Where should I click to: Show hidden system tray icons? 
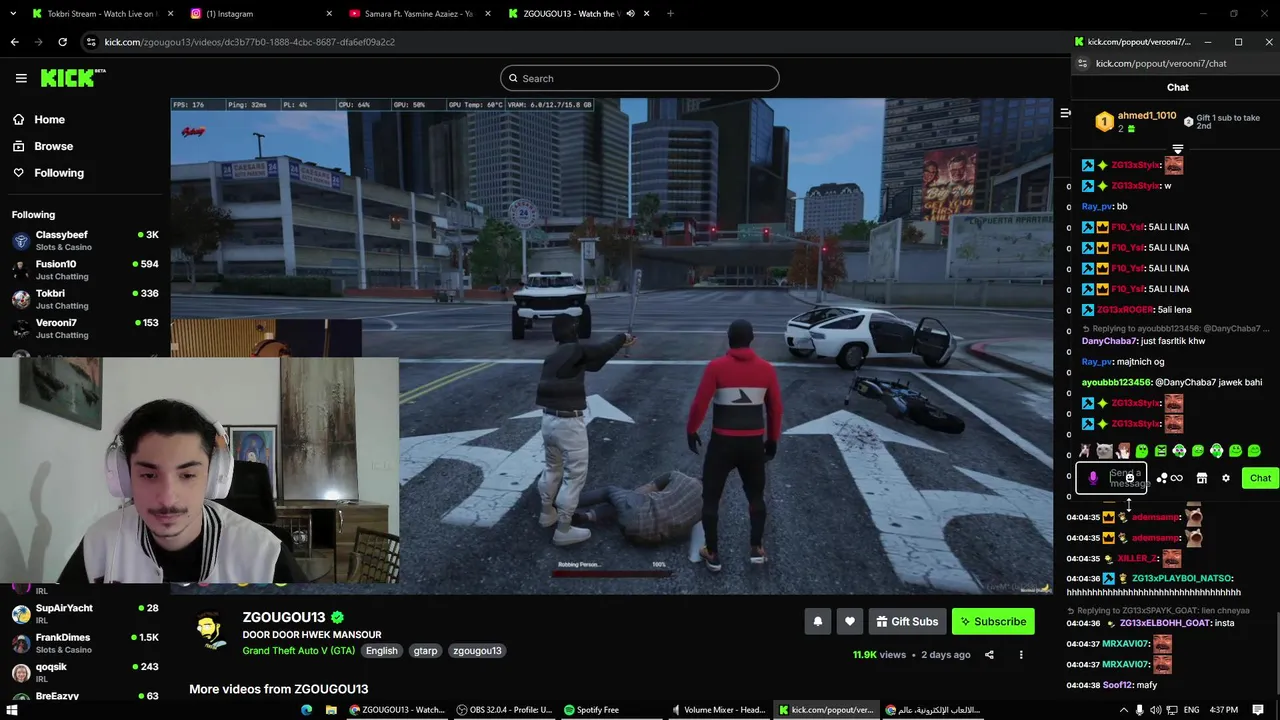click(x=1123, y=710)
